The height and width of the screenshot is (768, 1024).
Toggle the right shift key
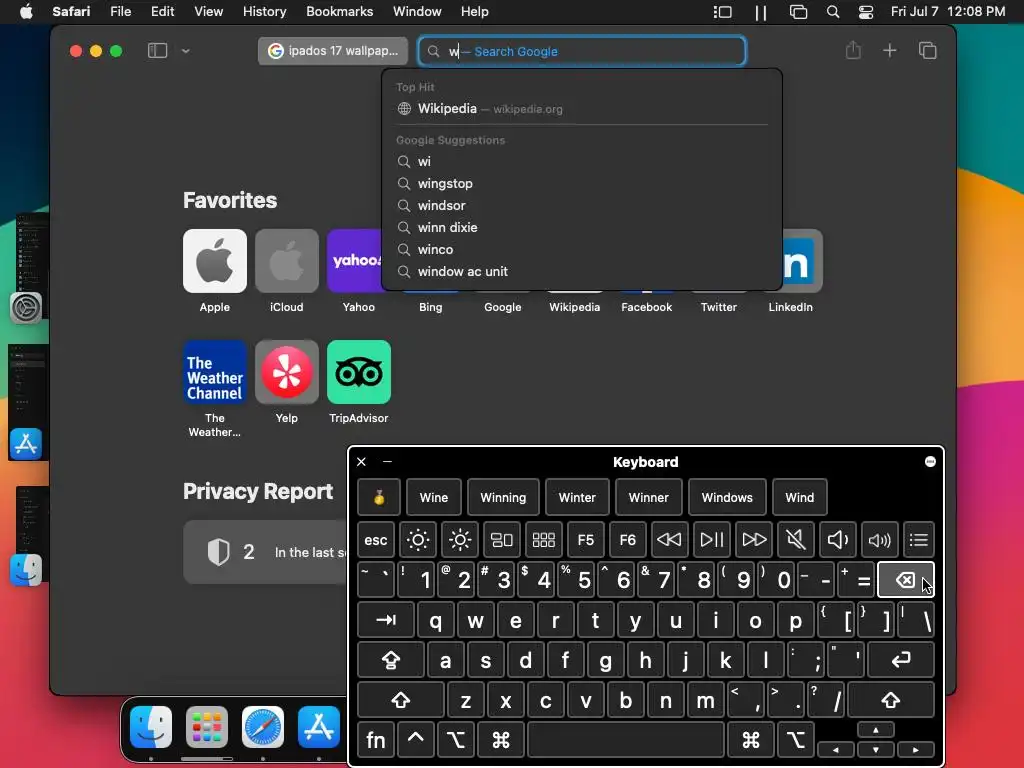[891, 700]
